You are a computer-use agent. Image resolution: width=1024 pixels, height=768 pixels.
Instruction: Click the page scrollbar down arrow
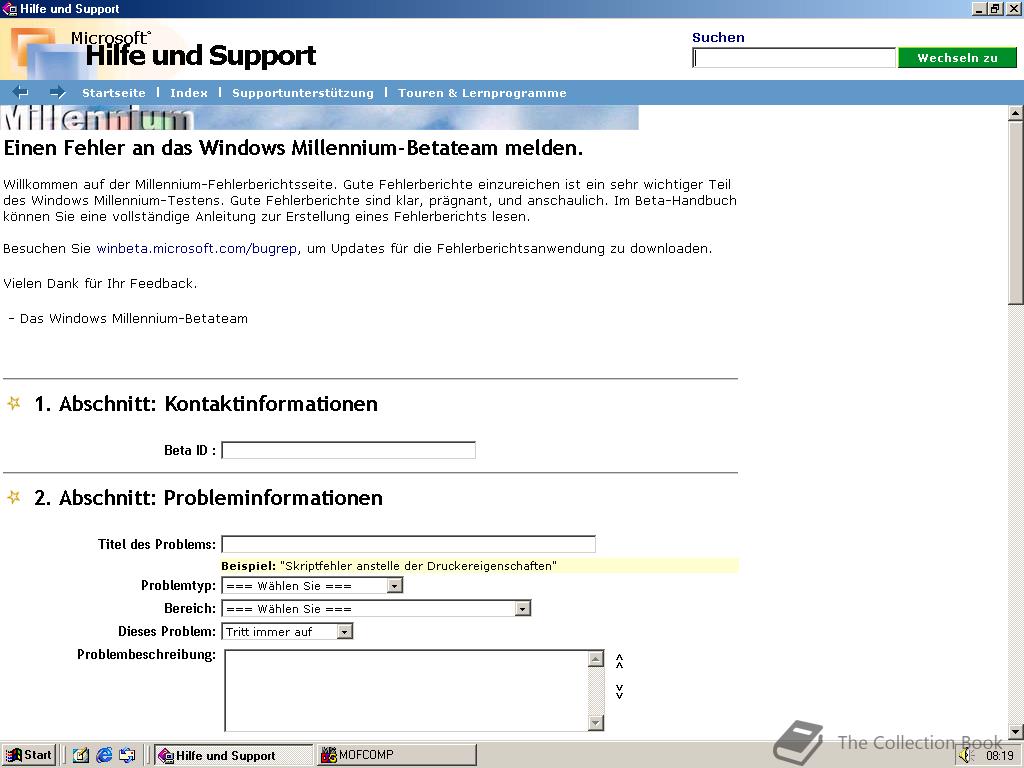(1016, 732)
